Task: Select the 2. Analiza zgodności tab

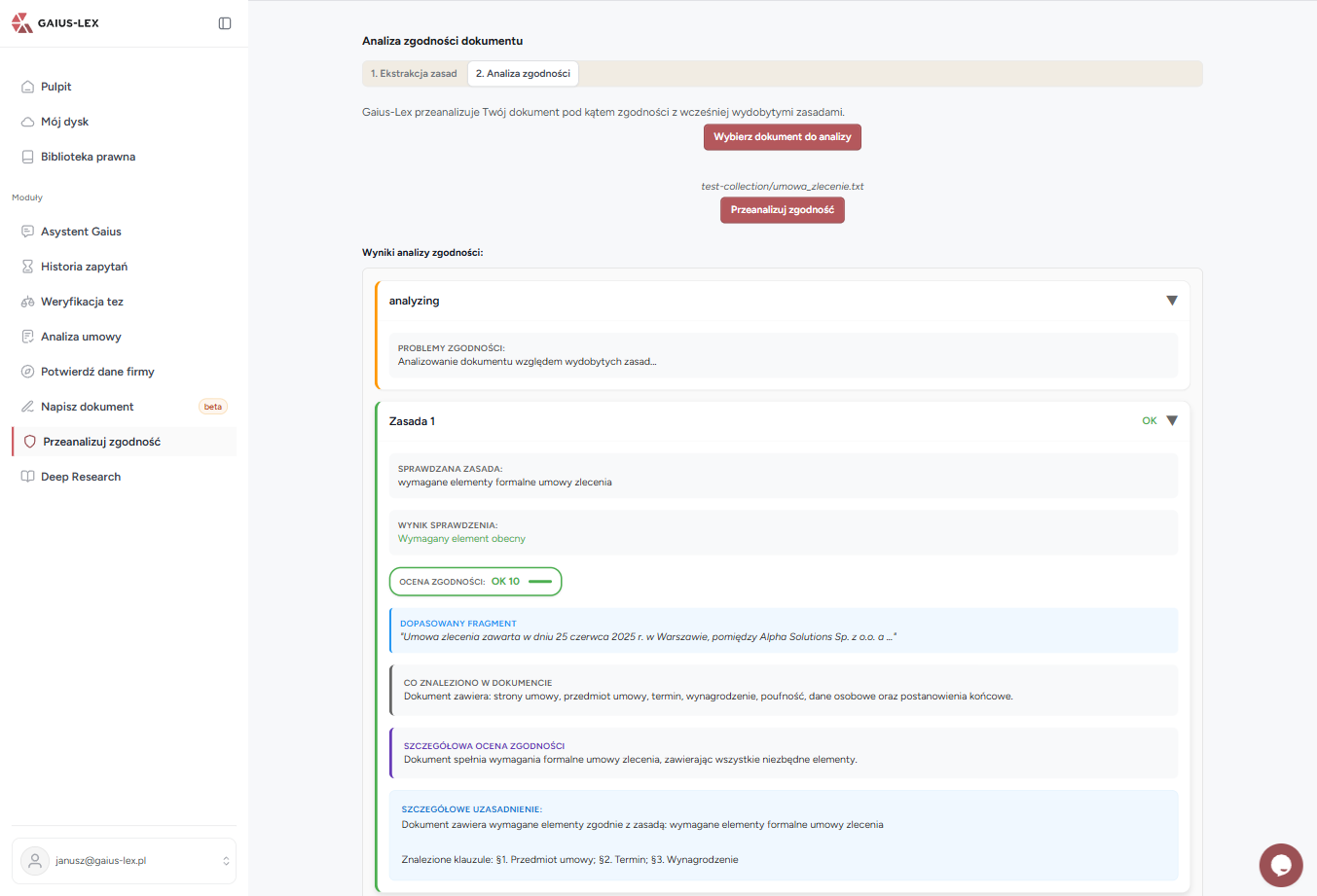Action: (523, 74)
